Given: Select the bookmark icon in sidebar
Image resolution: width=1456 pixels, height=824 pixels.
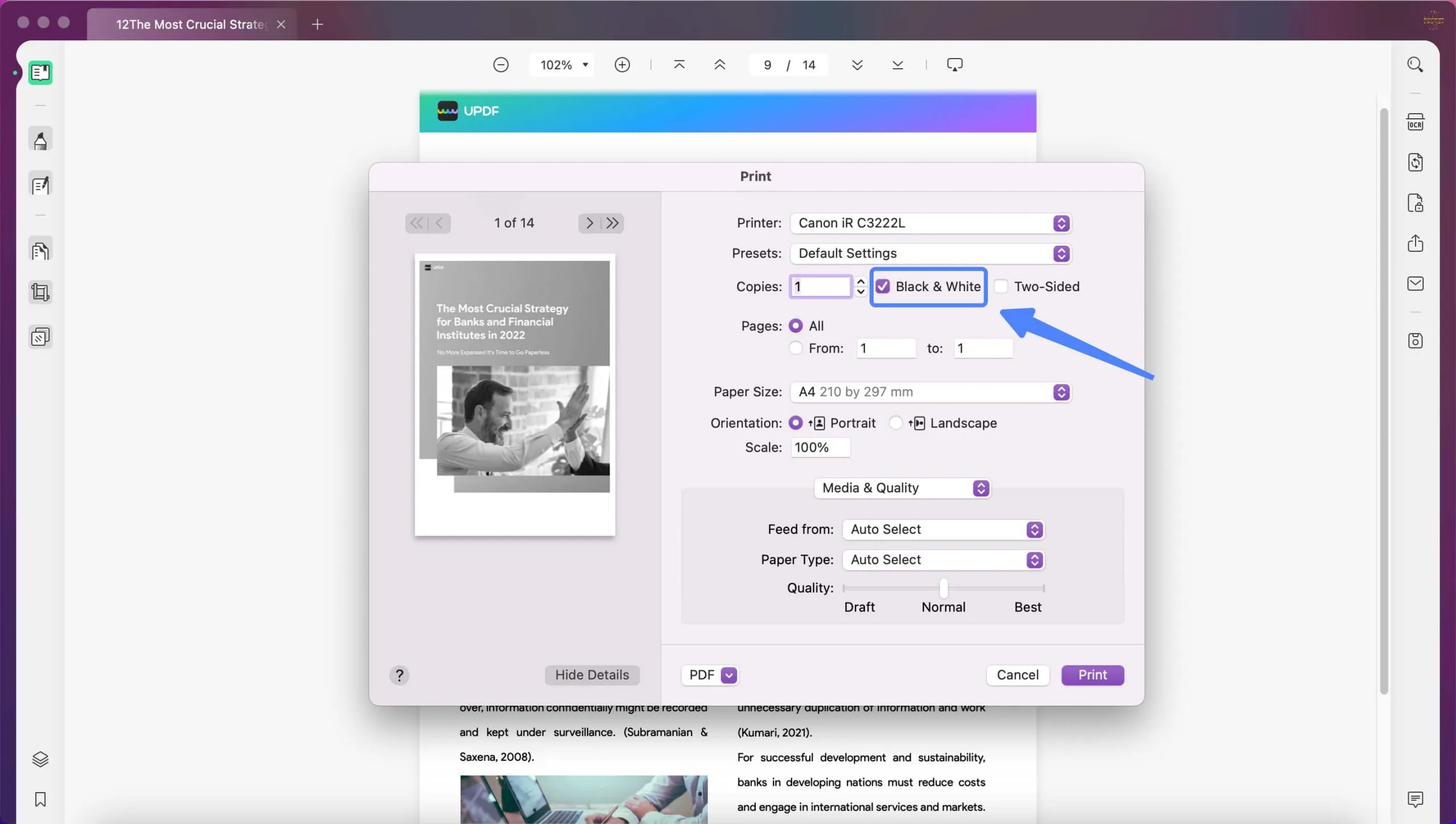Looking at the screenshot, I should click(x=39, y=800).
